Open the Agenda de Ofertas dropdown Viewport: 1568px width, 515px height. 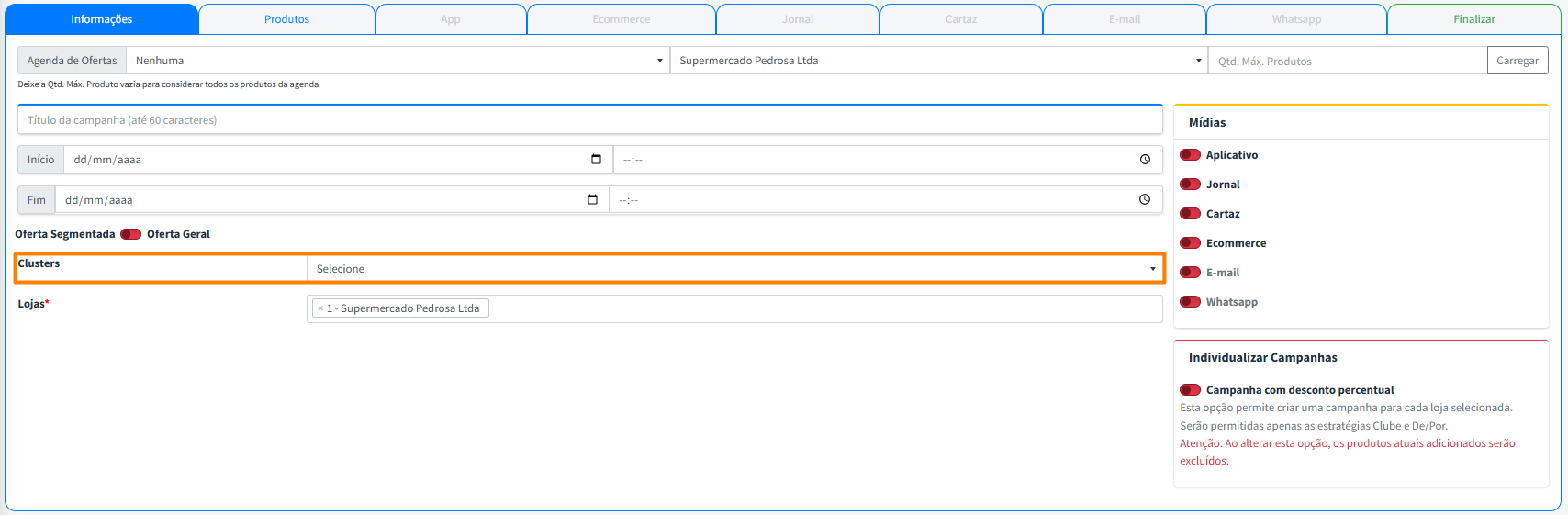tap(398, 61)
